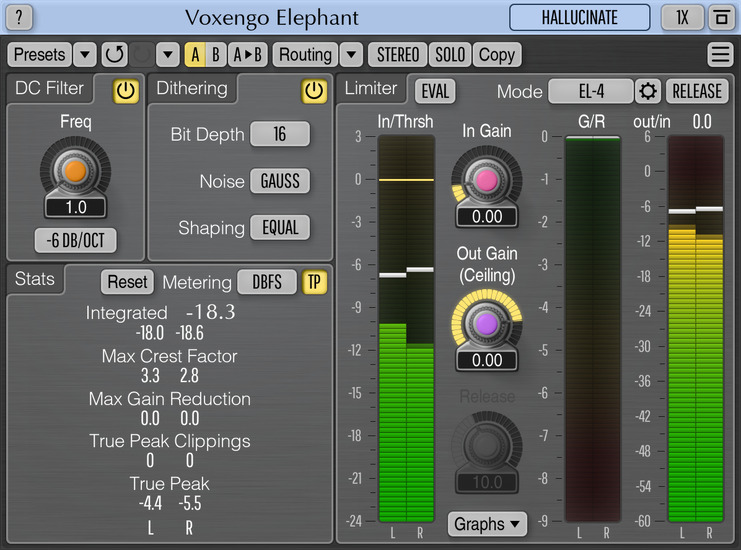This screenshot has width=741, height=550.
Task: Click the STEREO channel group button
Action: pyautogui.click(x=398, y=55)
